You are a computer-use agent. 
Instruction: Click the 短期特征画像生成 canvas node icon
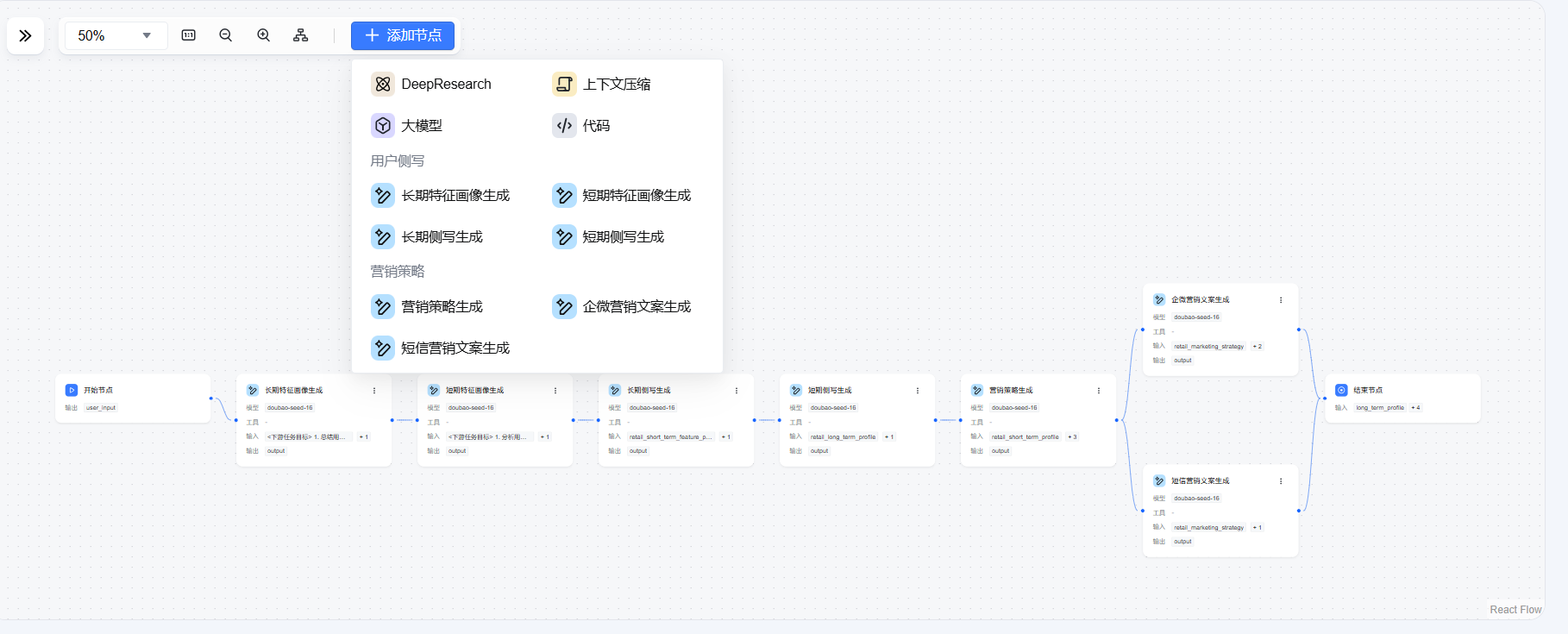(434, 391)
